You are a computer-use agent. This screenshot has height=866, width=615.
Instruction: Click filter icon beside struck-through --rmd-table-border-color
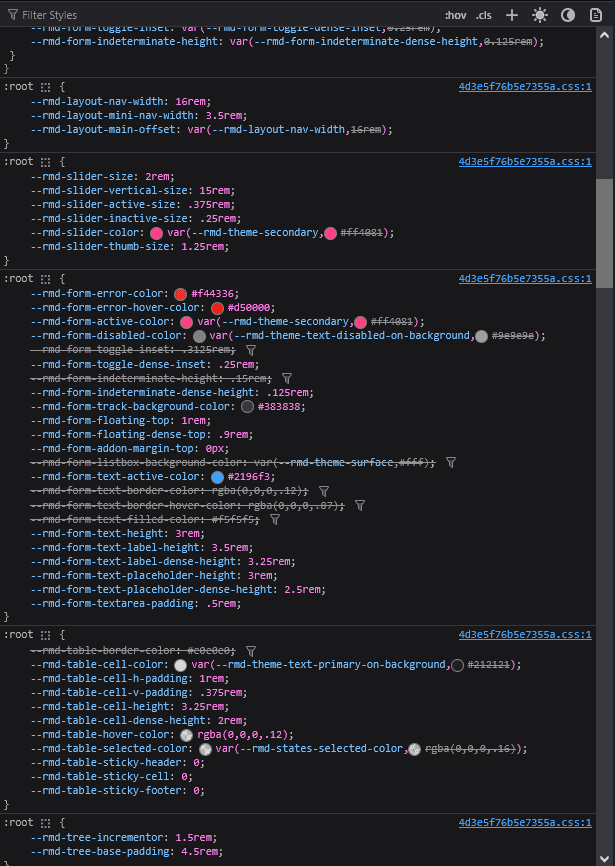[x=253, y=649]
